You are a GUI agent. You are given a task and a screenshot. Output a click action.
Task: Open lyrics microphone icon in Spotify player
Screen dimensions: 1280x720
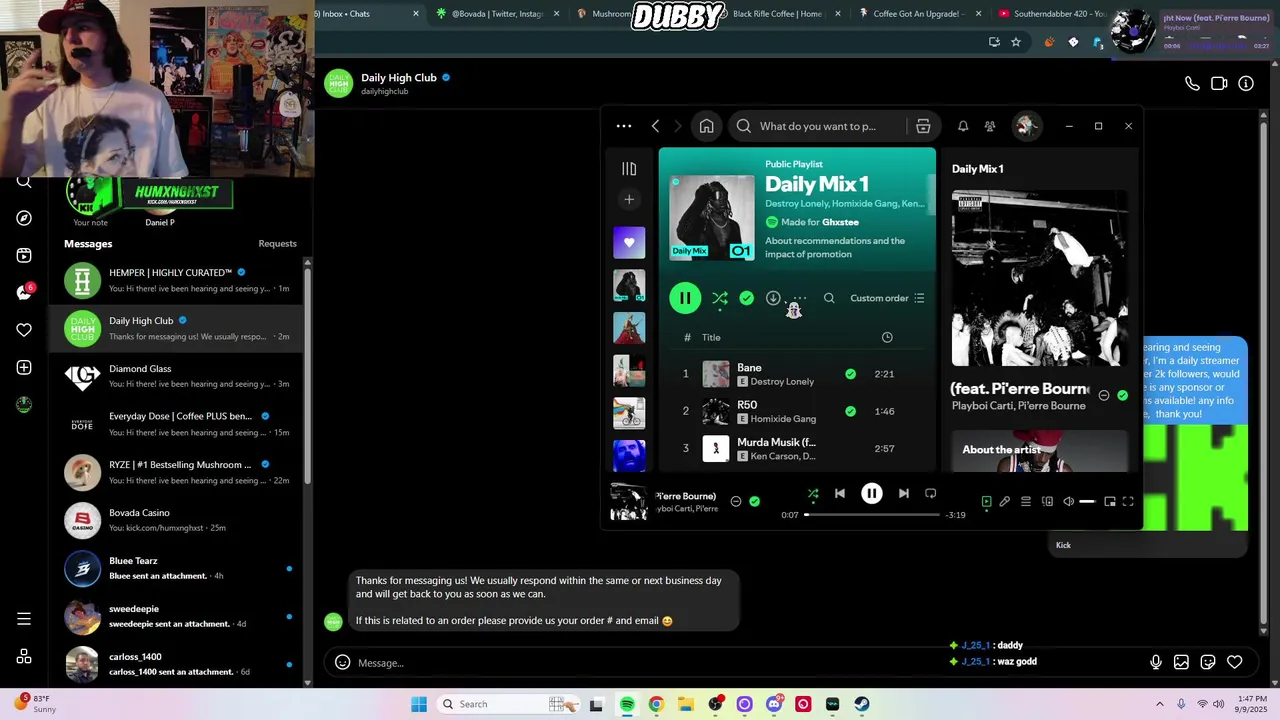[x=1005, y=502]
